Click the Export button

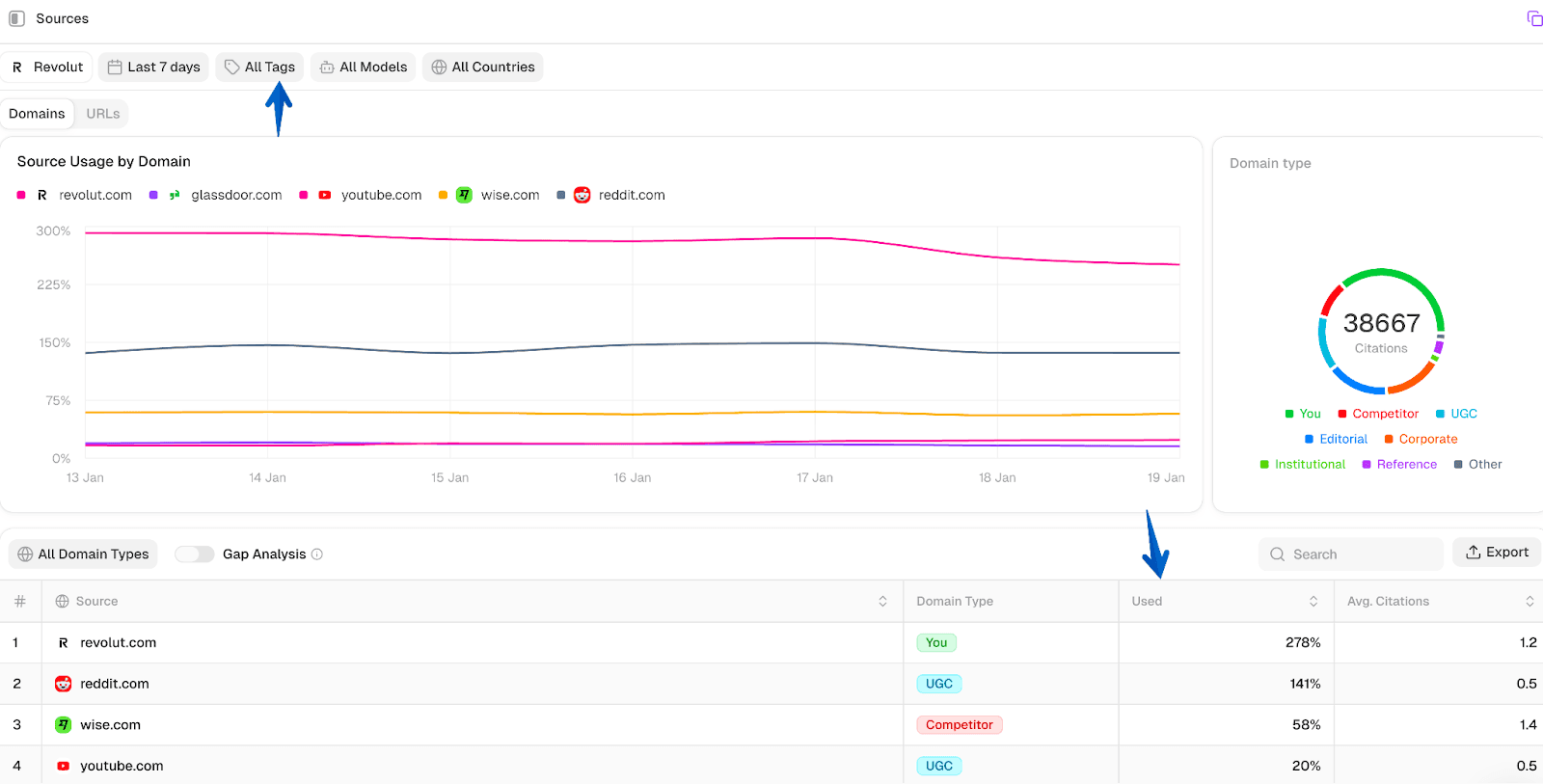point(1497,553)
